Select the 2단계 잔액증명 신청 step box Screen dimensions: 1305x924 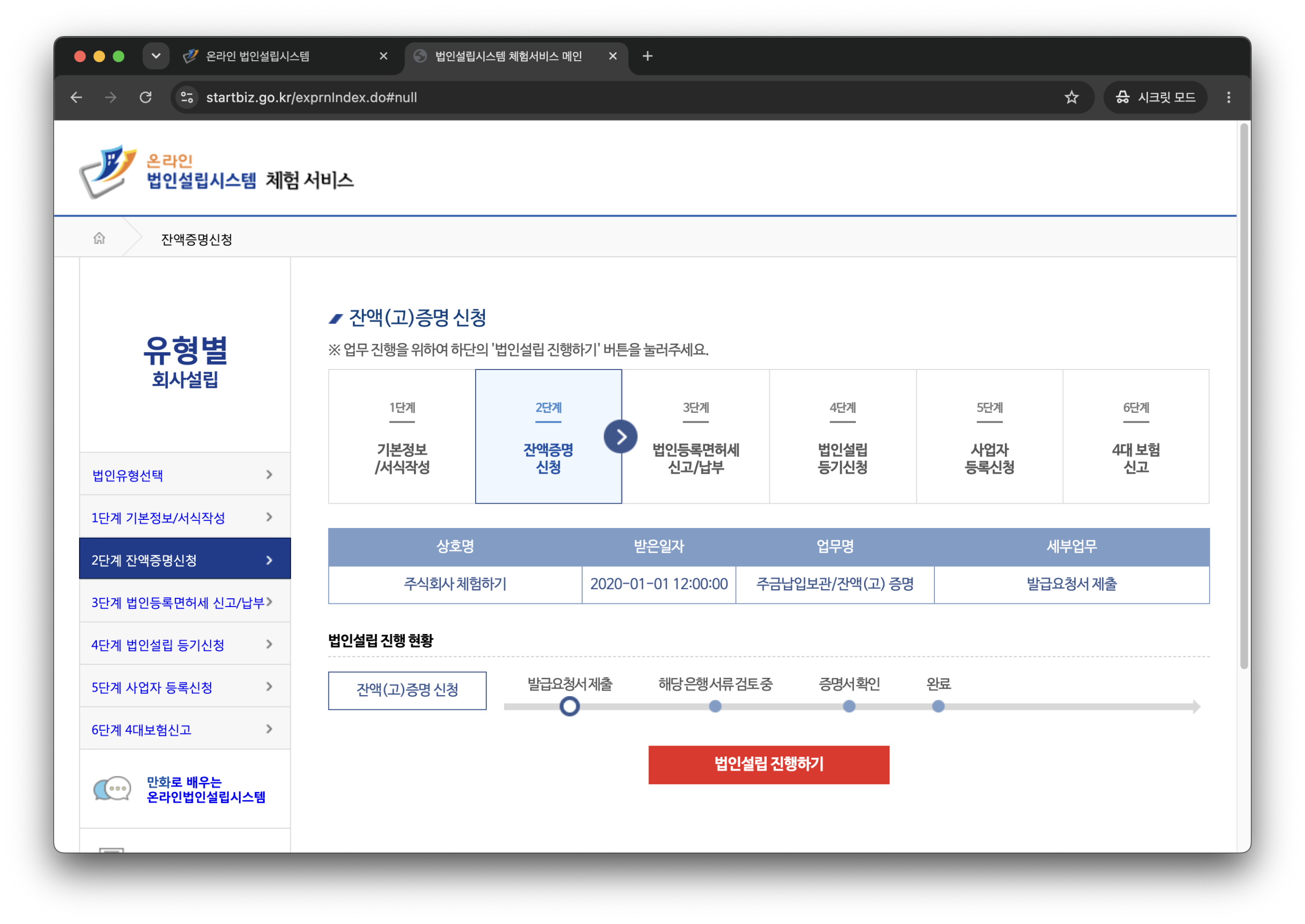[548, 436]
